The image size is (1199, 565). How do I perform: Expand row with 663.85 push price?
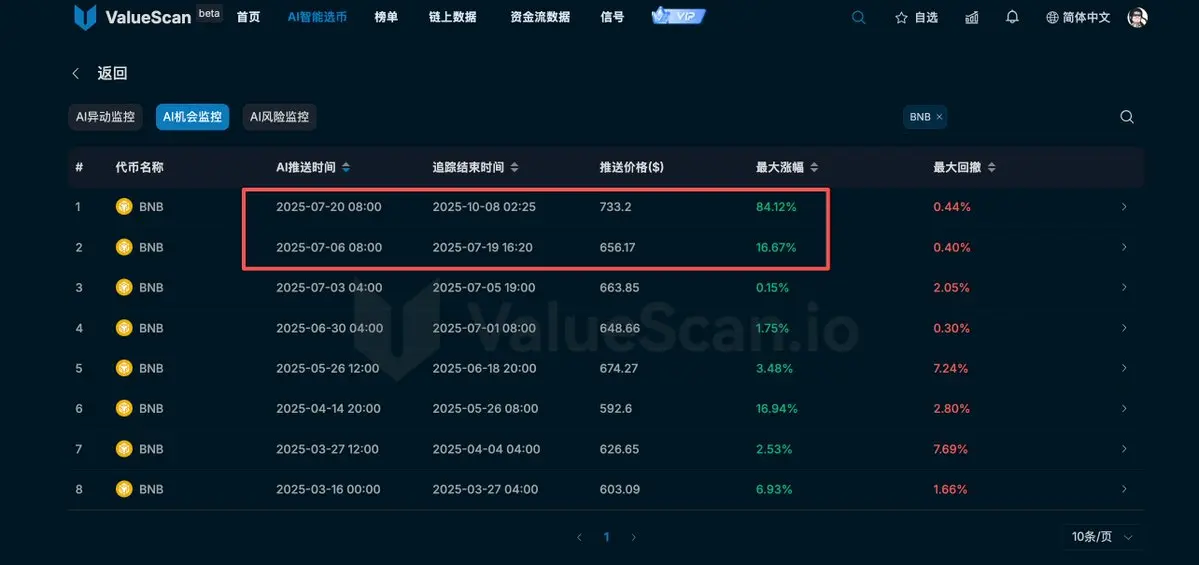tap(1124, 287)
